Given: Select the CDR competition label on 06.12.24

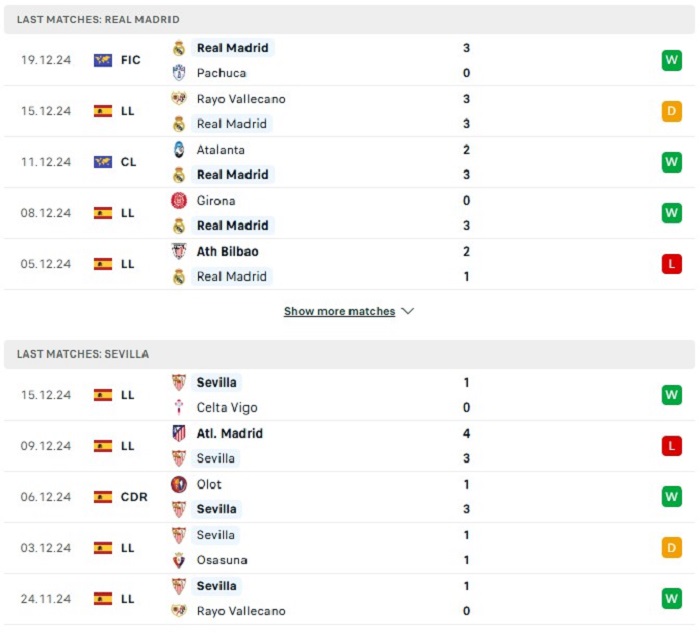Looking at the screenshot, I should (x=134, y=497).
